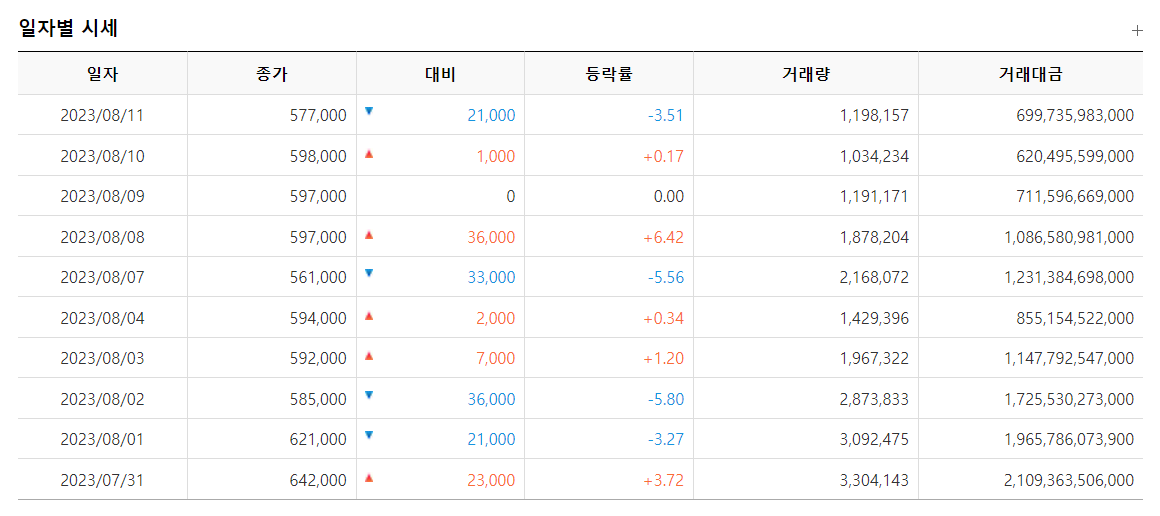Select the date cell 2023/08/08
This screenshot has width=1160, height=516.
[x=102, y=238]
